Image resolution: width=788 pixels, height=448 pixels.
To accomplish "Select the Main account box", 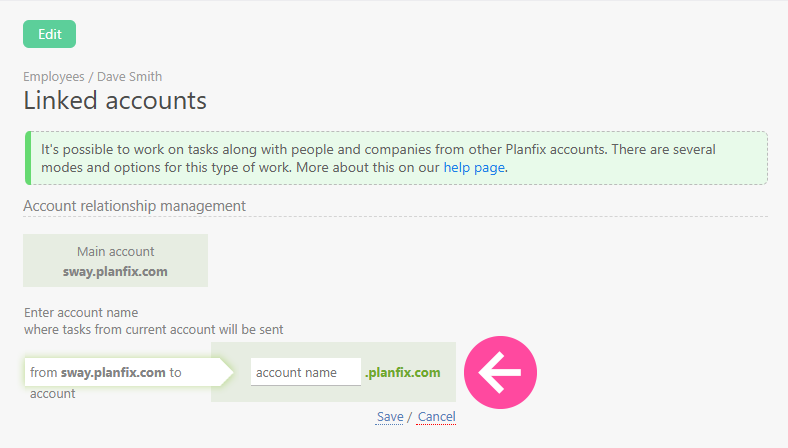I will 115,260.
